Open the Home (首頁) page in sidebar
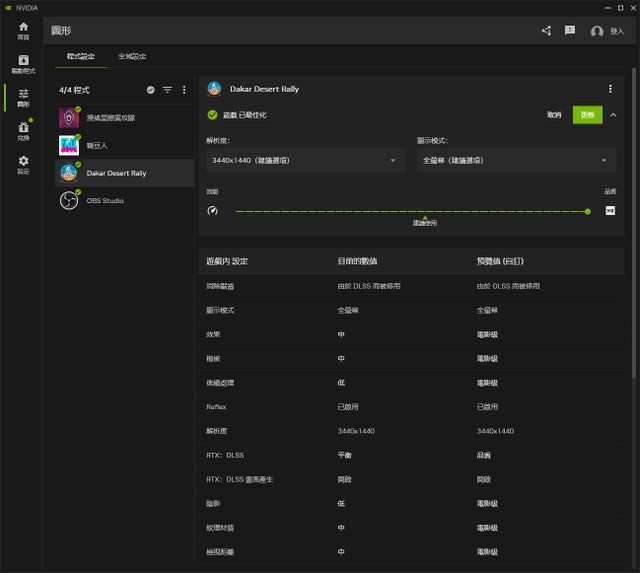 pyautogui.click(x=23, y=31)
